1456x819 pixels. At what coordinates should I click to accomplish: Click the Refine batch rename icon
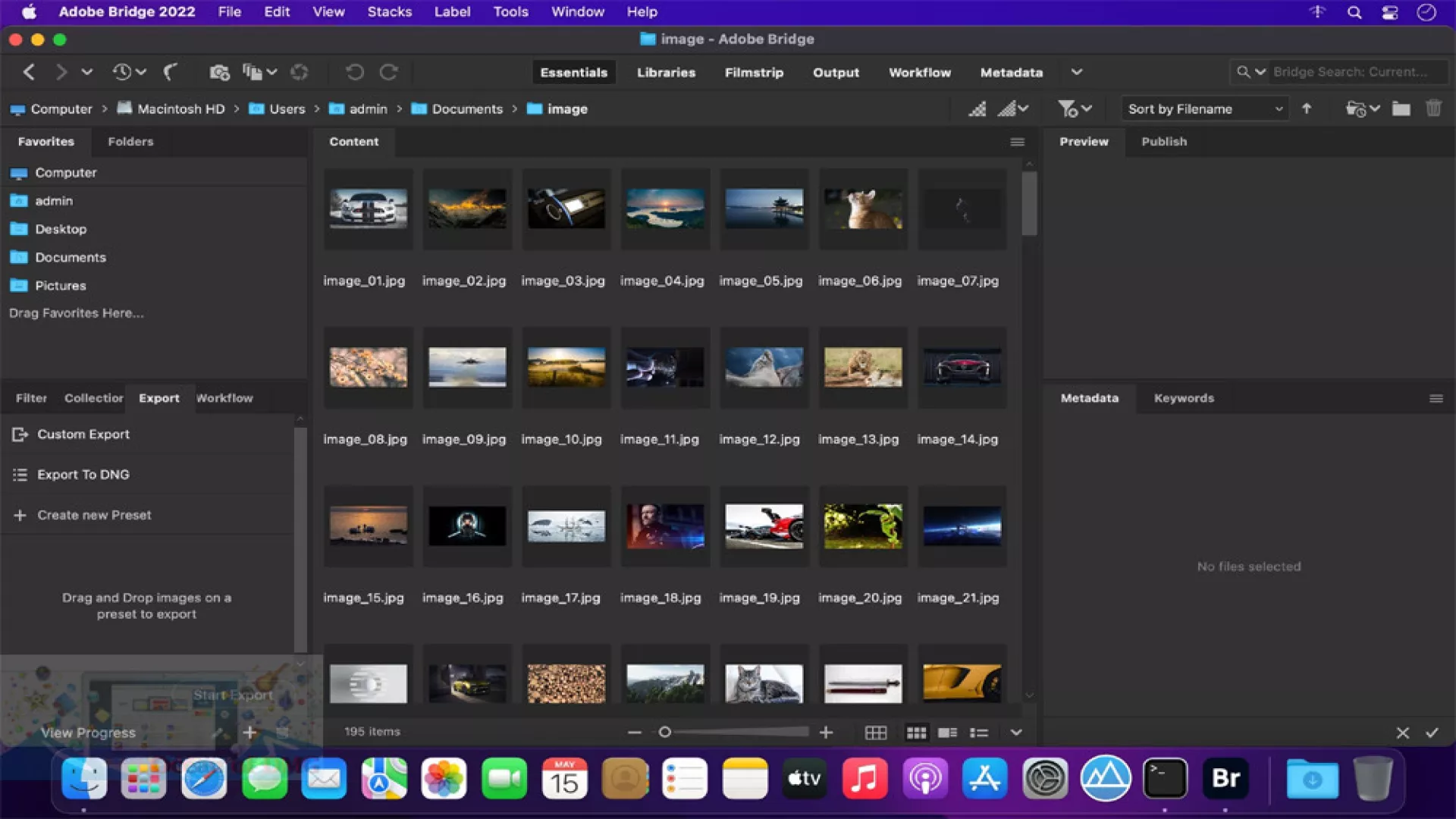(252, 72)
